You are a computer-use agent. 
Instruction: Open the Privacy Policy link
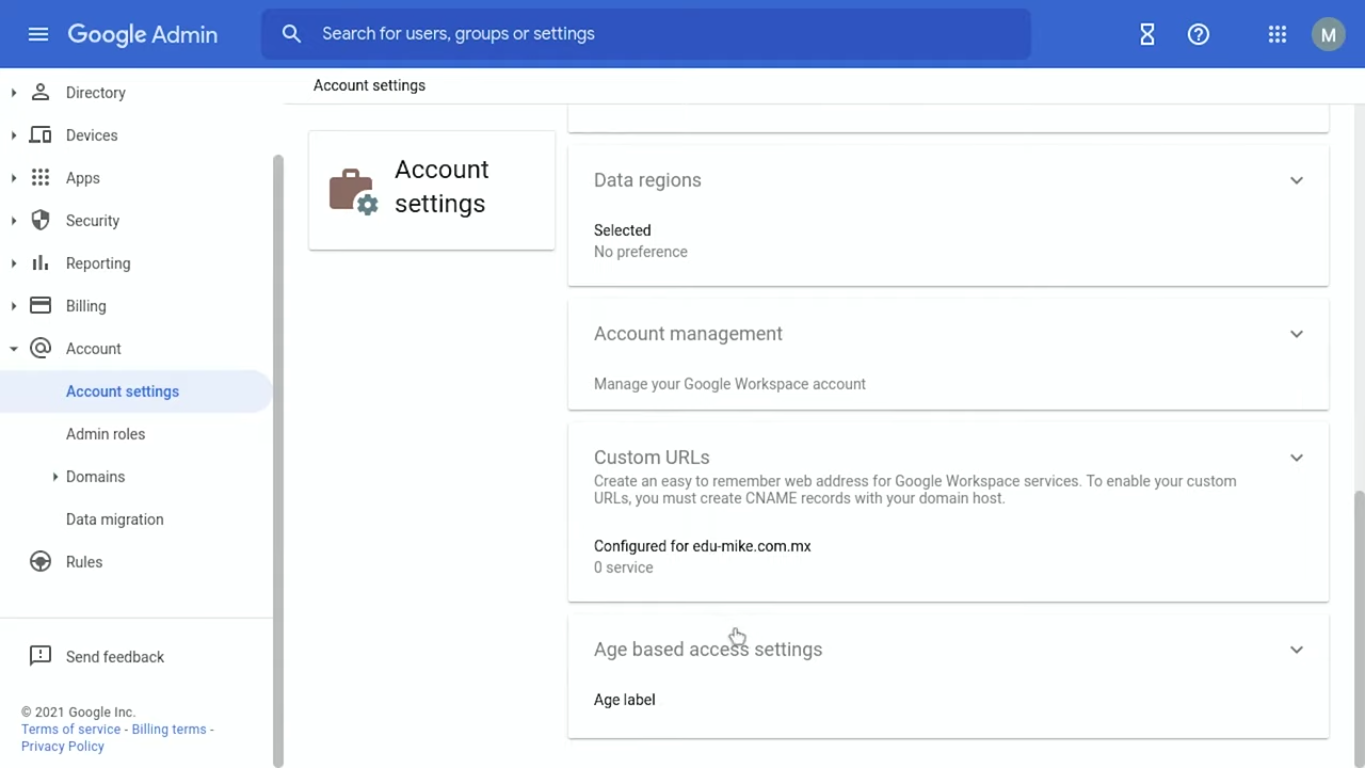[62, 746]
